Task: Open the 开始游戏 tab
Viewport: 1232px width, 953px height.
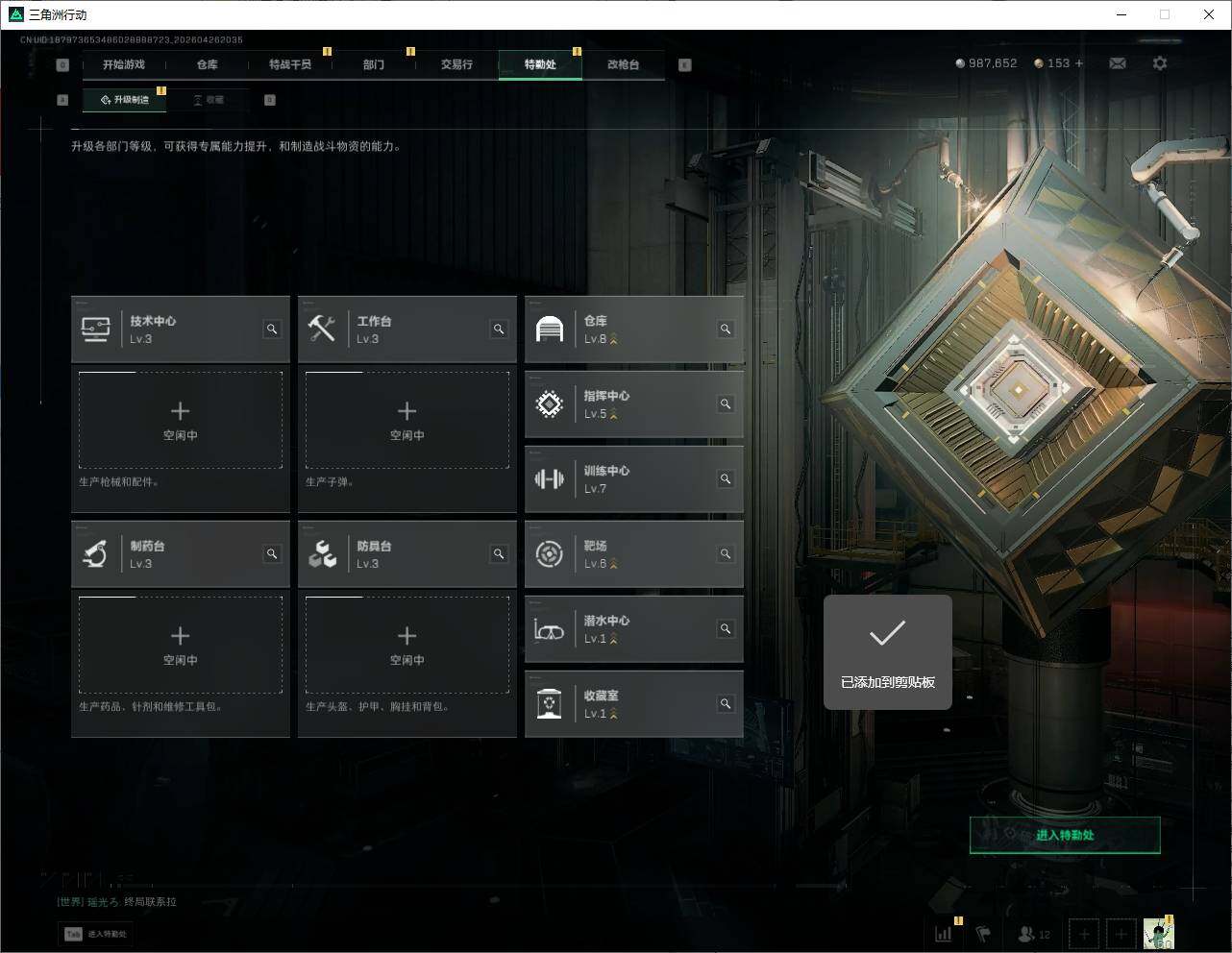Action: (124, 64)
